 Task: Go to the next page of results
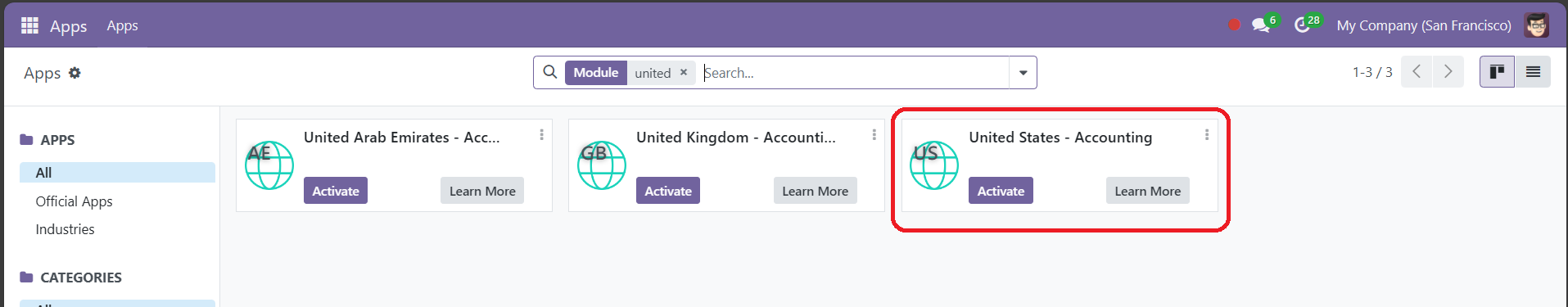(x=1448, y=72)
